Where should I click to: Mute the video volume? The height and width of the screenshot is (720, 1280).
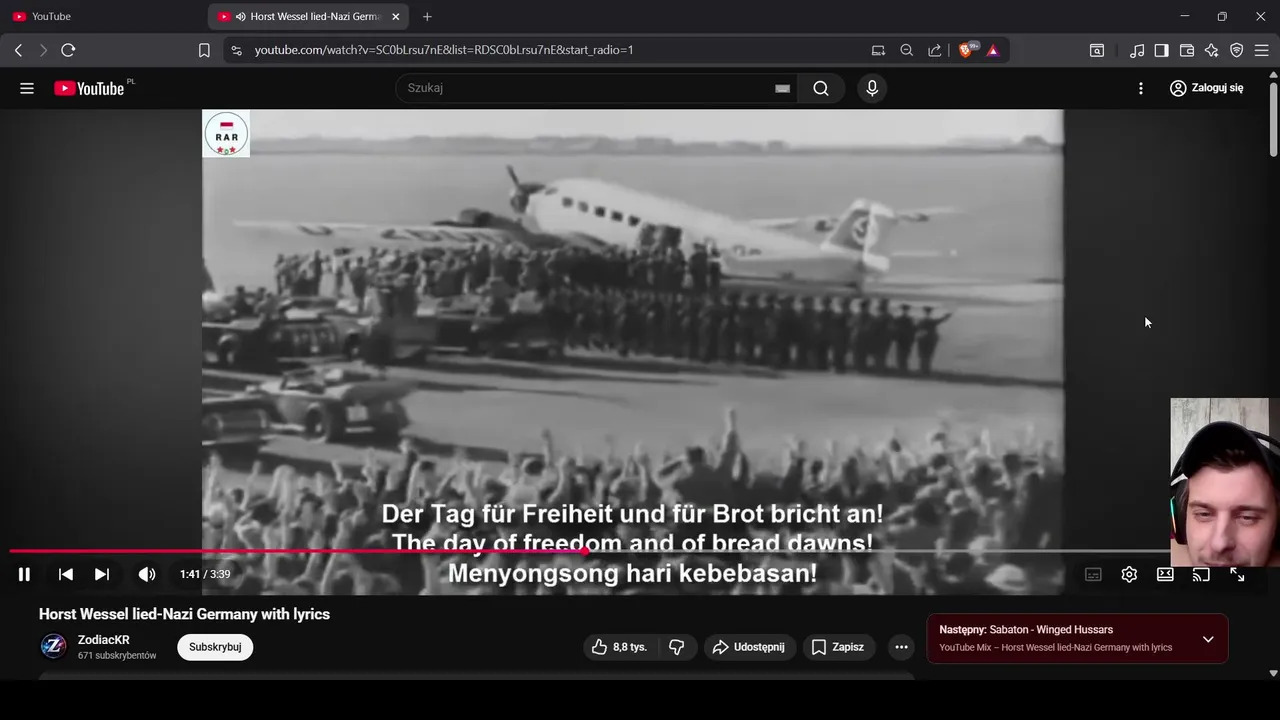[x=147, y=574]
